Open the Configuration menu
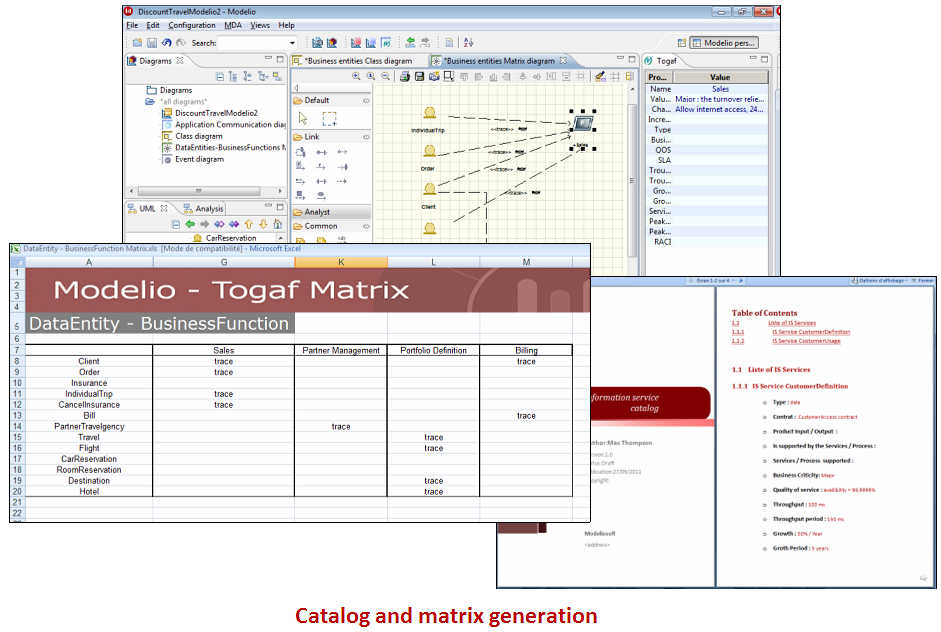 pos(191,25)
